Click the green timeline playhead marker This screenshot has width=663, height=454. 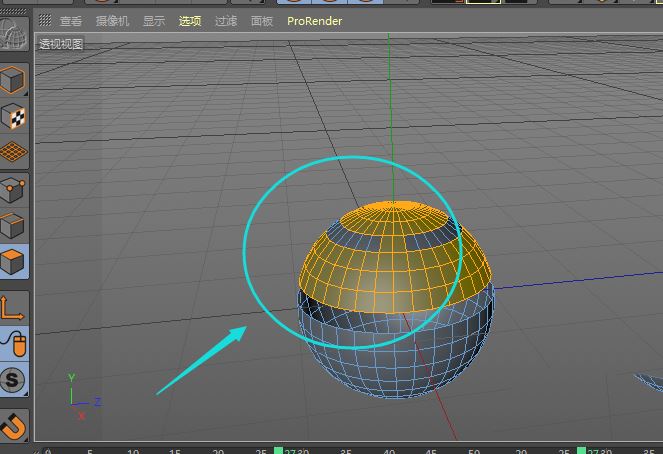(279, 451)
